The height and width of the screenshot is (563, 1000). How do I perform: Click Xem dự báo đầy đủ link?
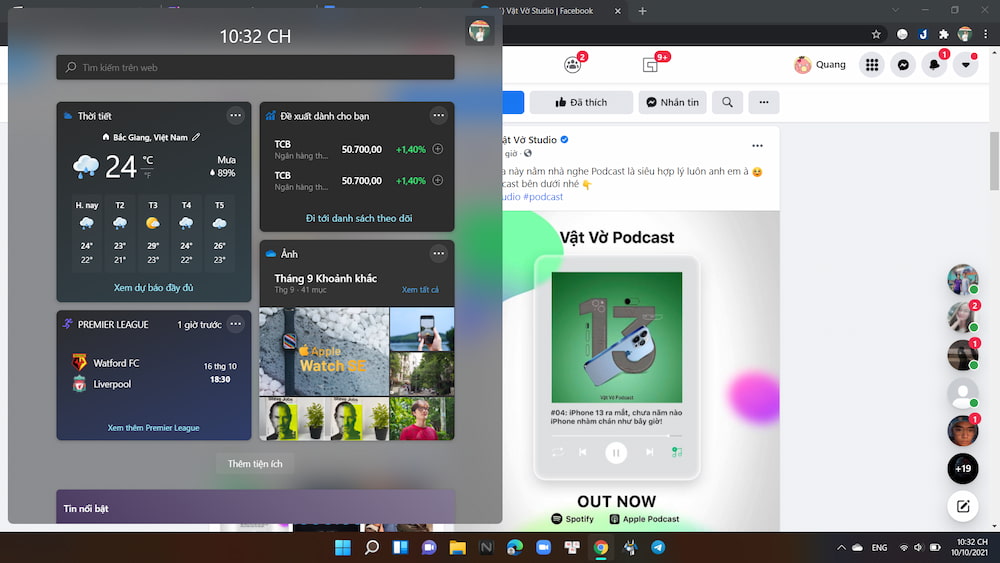pyautogui.click(x=153, y=288)
